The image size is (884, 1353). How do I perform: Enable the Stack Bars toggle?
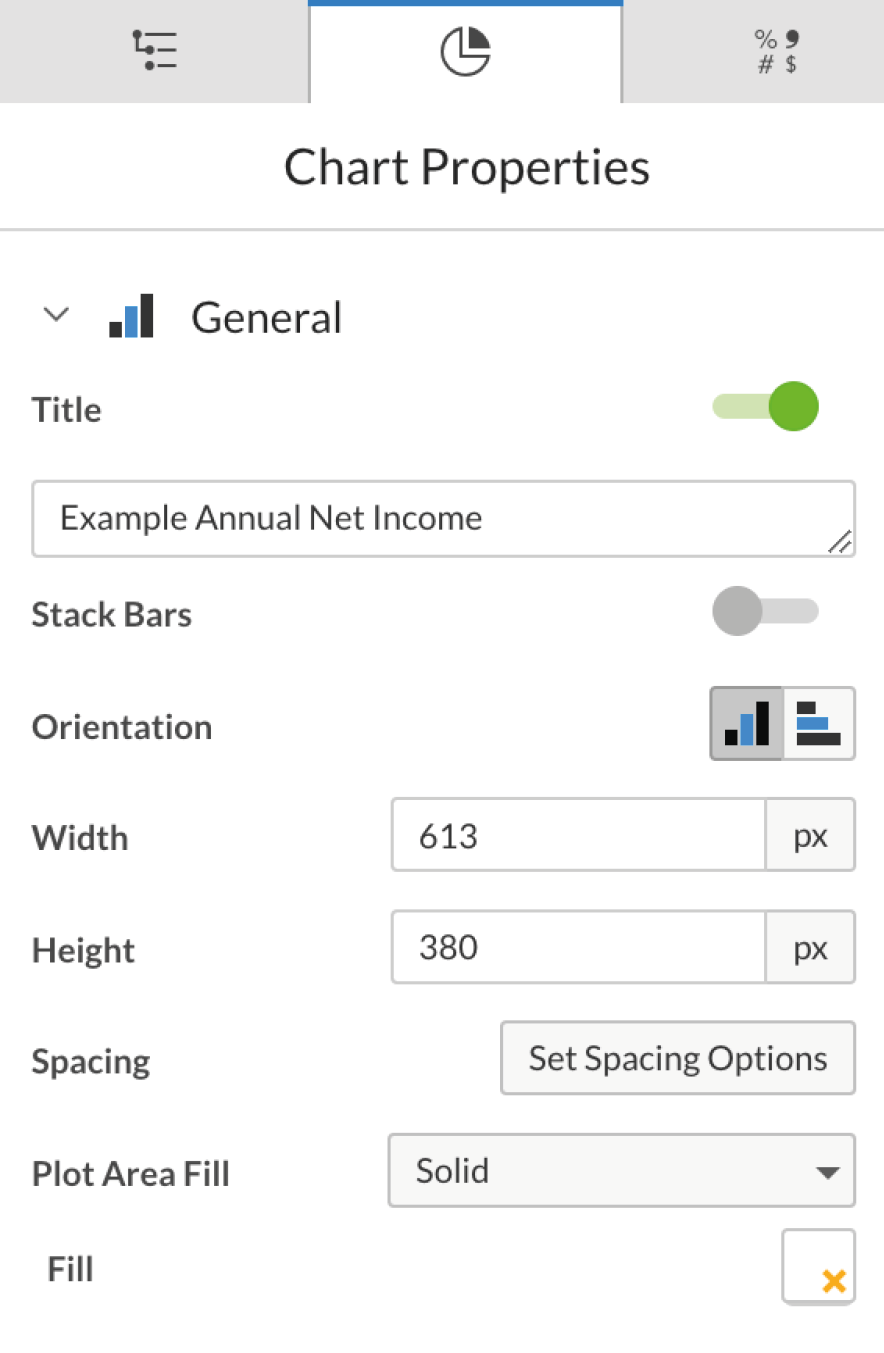[765, 611]
